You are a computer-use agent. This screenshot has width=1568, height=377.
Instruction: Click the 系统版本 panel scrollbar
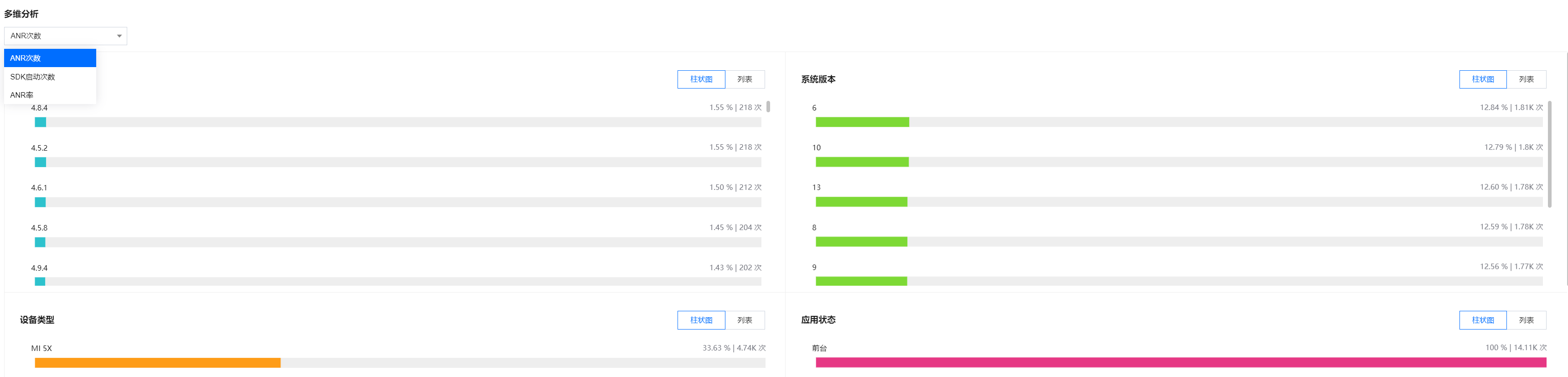coord(1549,152)
